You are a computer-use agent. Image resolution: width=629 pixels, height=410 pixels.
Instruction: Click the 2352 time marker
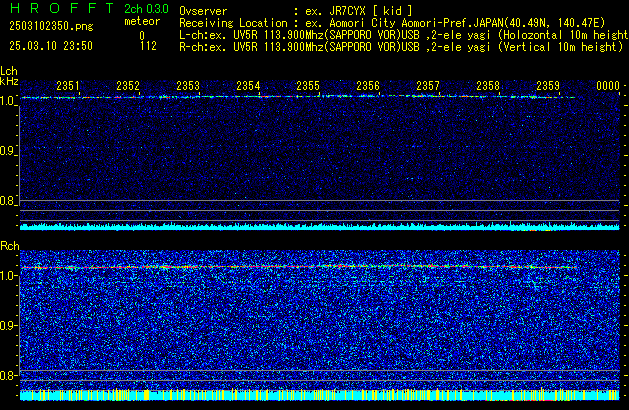tap(128, 86)
